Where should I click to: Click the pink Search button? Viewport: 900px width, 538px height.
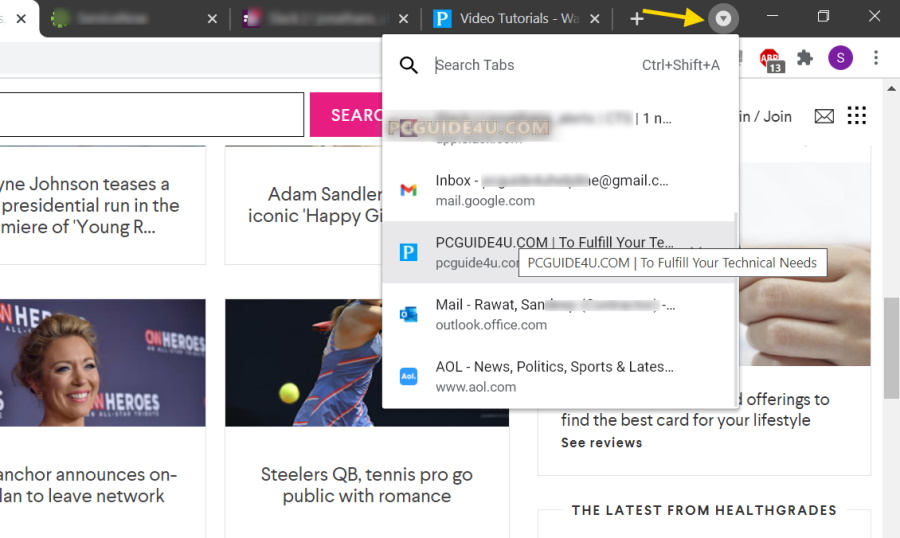tap(347, 115)
